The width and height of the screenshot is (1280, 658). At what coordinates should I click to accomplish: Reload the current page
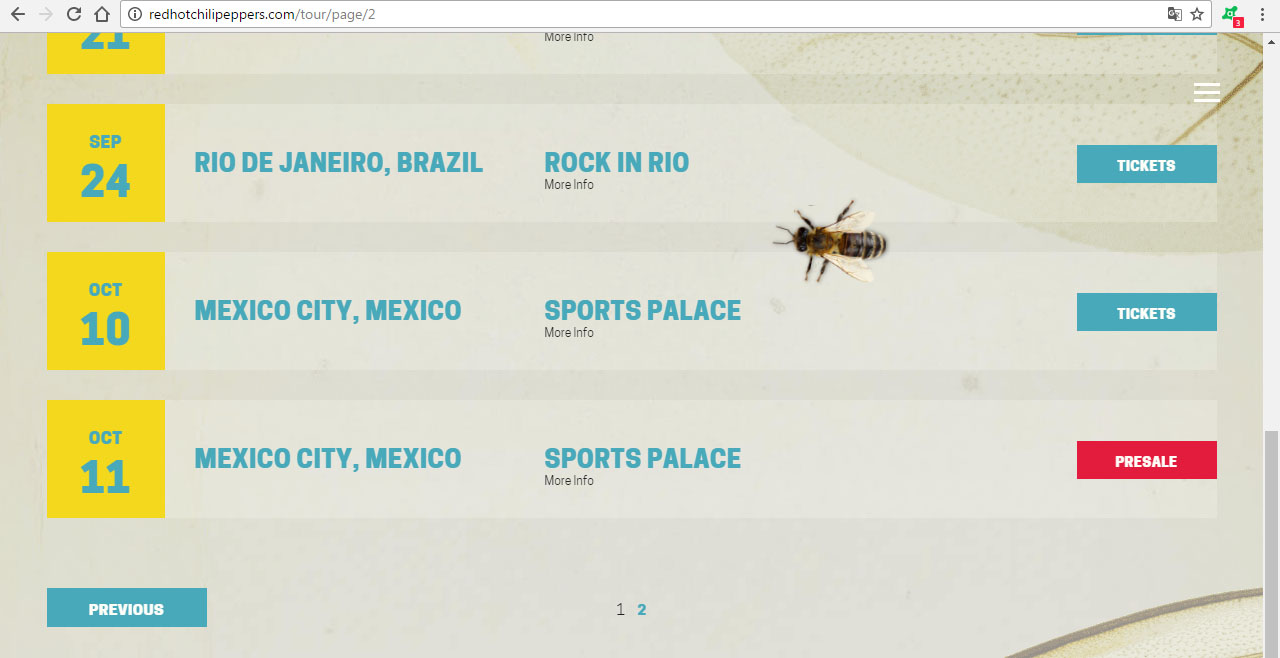tap(73, 14)
